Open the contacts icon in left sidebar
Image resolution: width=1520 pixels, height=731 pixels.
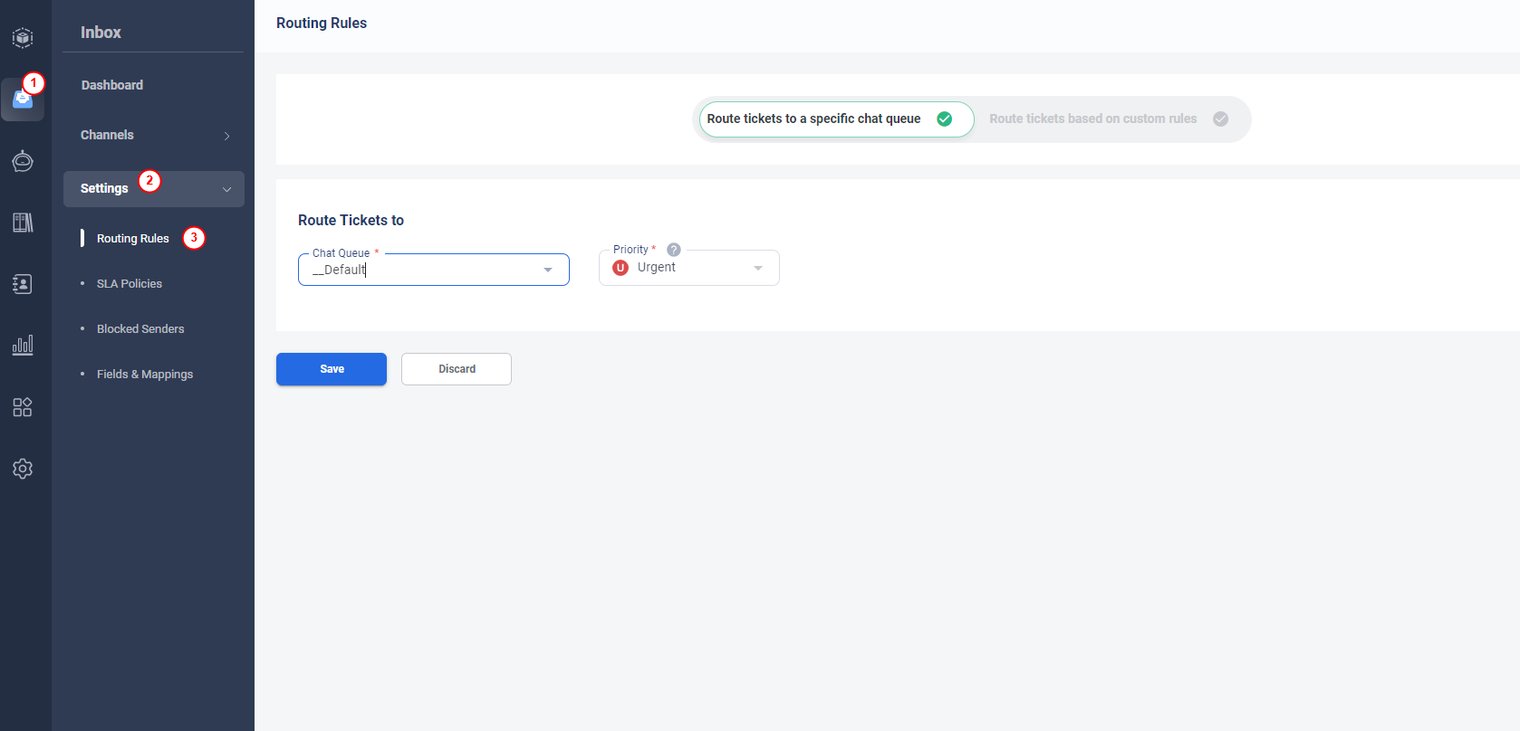[22, 284]
